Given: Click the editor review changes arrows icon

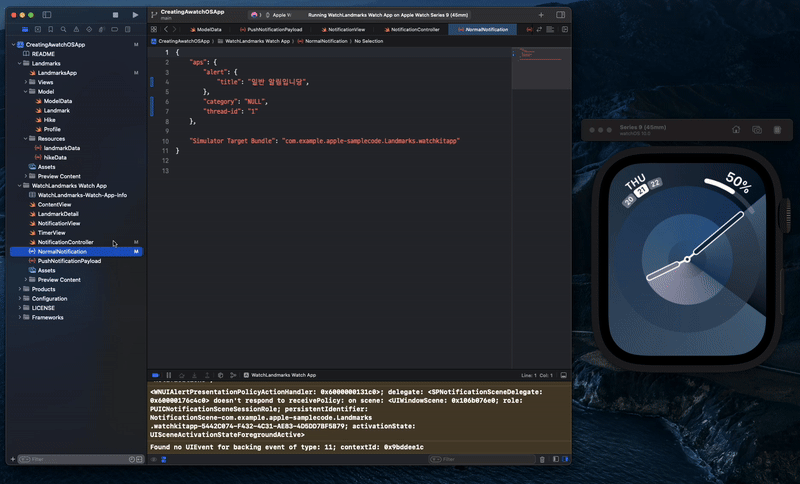Looking at the screenshot, I should (x=539, y=30).
